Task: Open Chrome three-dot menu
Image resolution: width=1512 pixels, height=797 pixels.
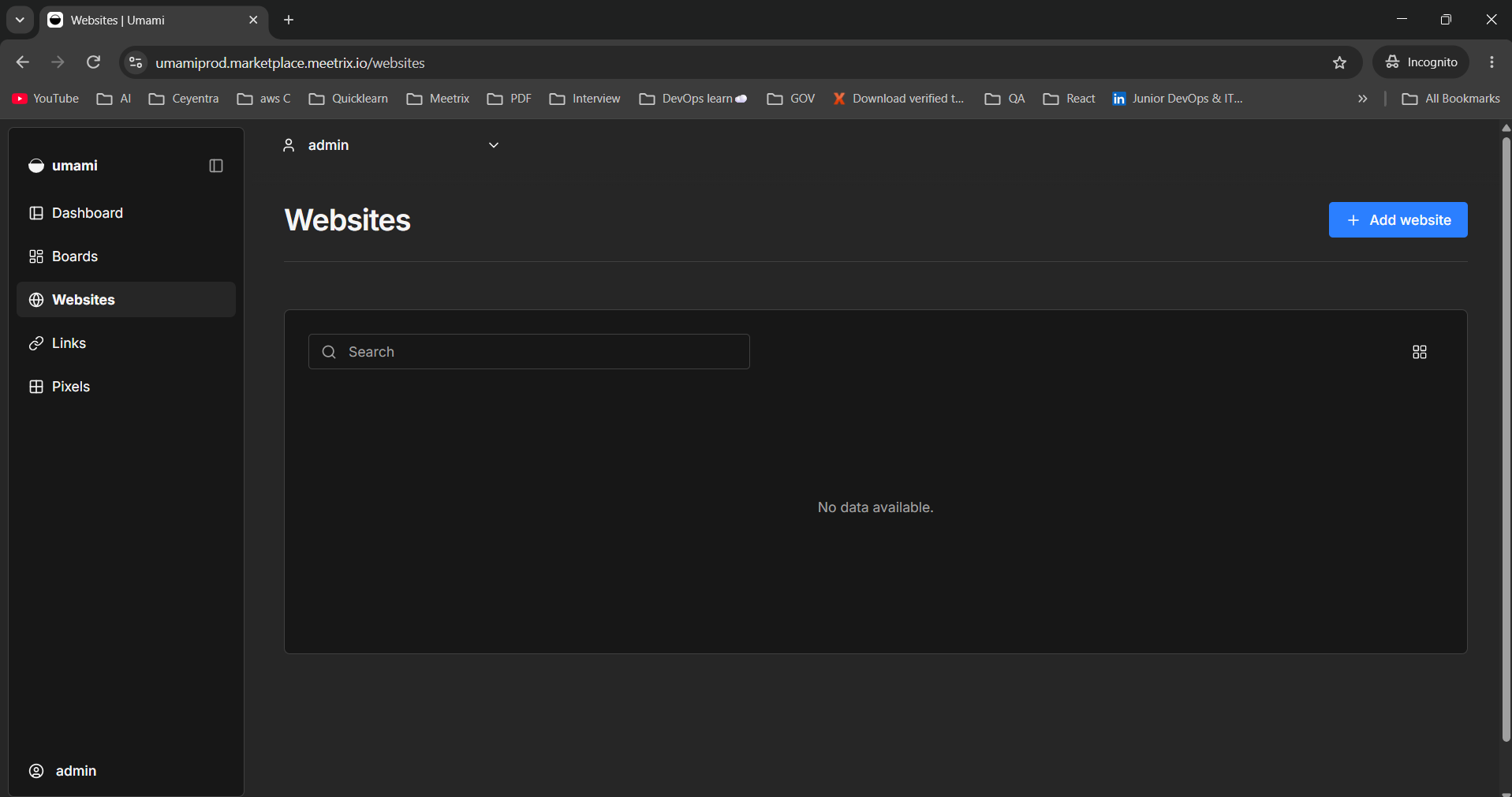Action: pyautogui.click(x=1491, y=62)
